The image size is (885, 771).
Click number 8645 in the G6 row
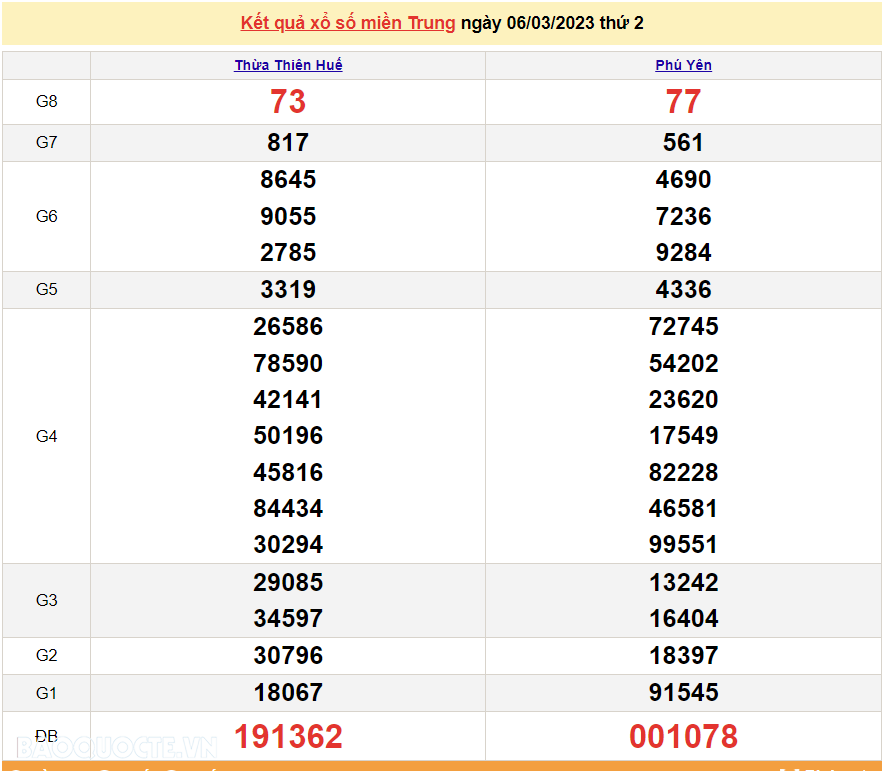(x=287, y=179)
